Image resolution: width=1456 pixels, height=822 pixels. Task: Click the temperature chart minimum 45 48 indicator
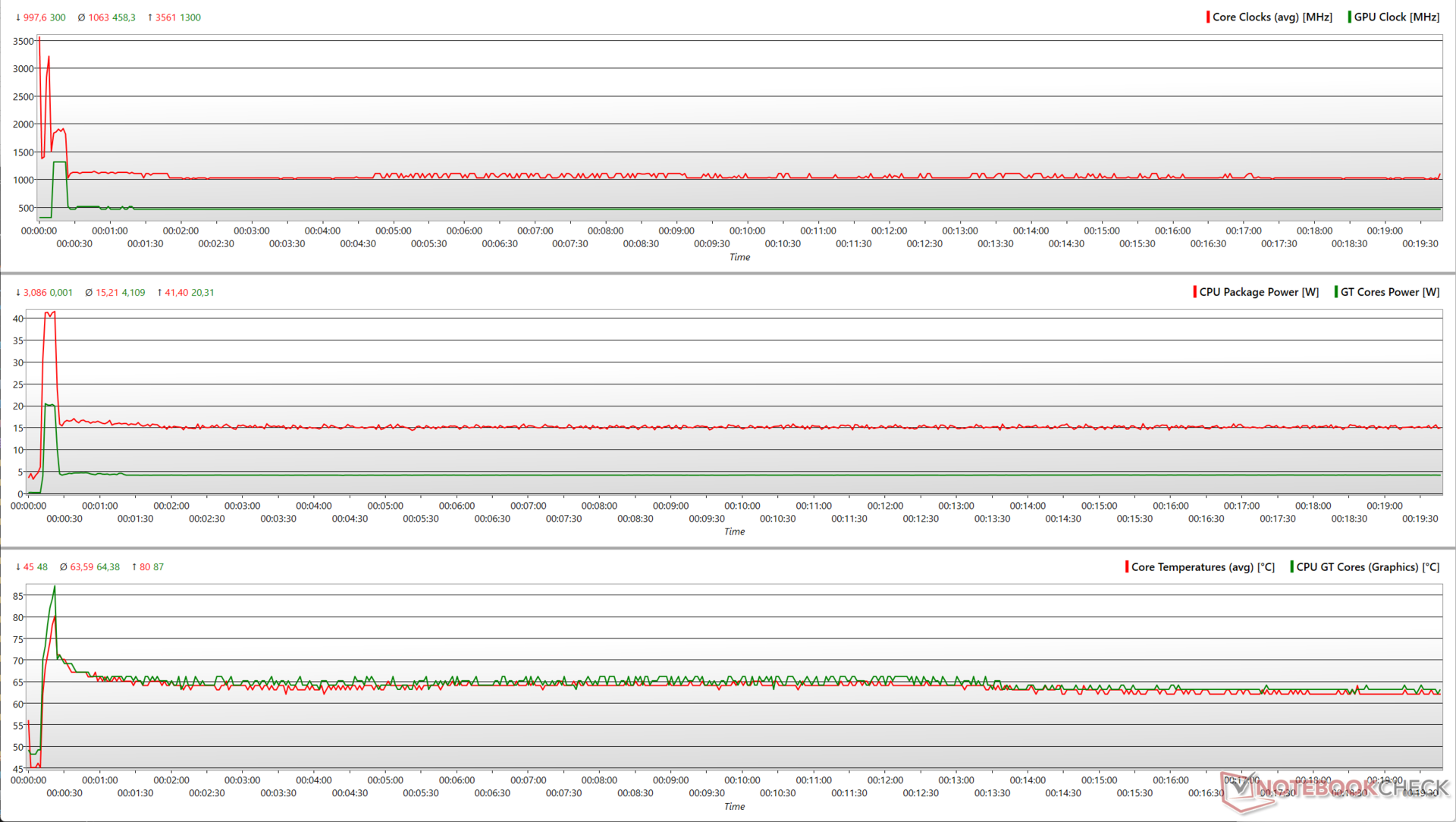[31, 567]
